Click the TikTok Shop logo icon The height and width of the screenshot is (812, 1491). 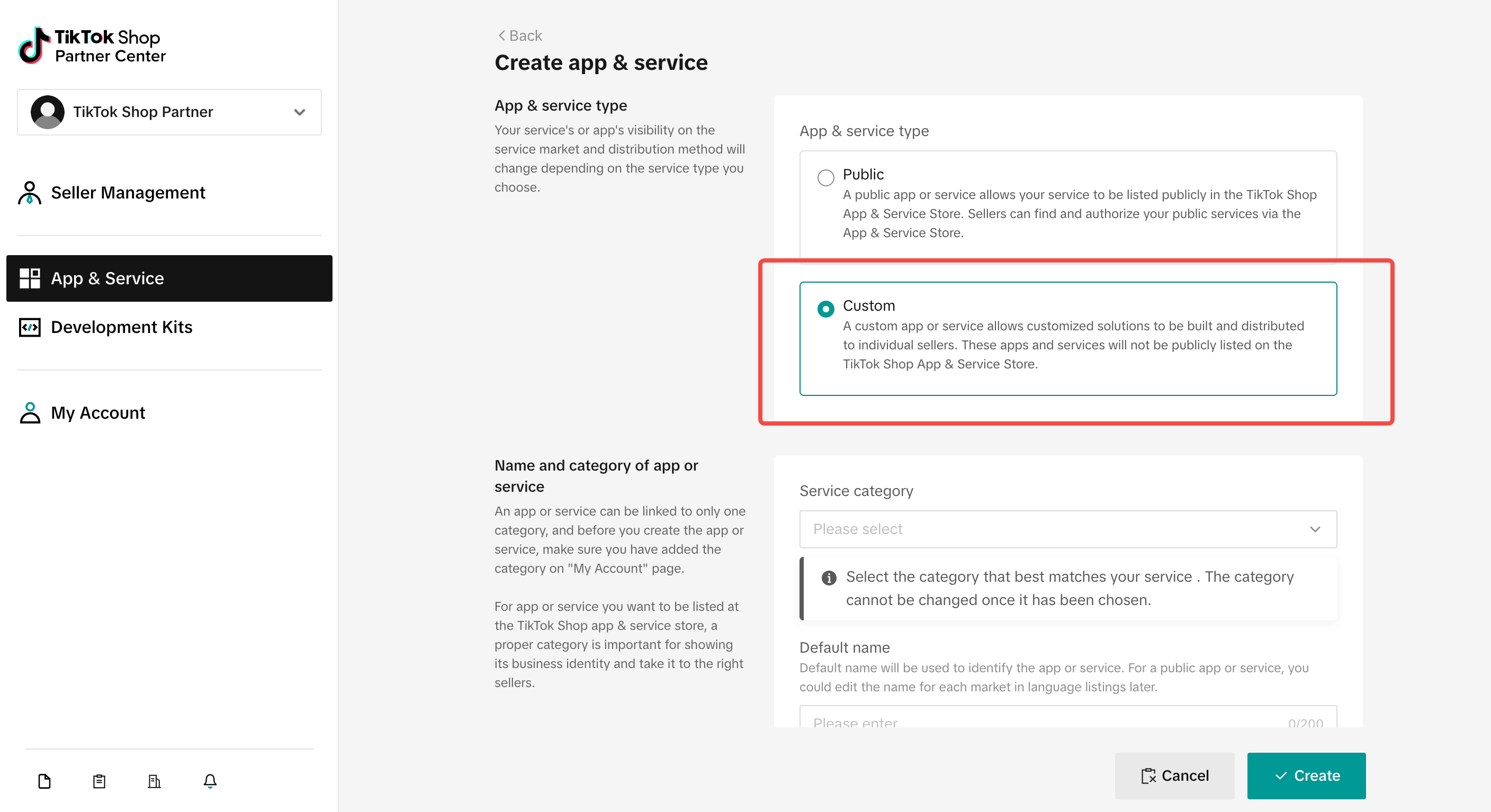33,45
